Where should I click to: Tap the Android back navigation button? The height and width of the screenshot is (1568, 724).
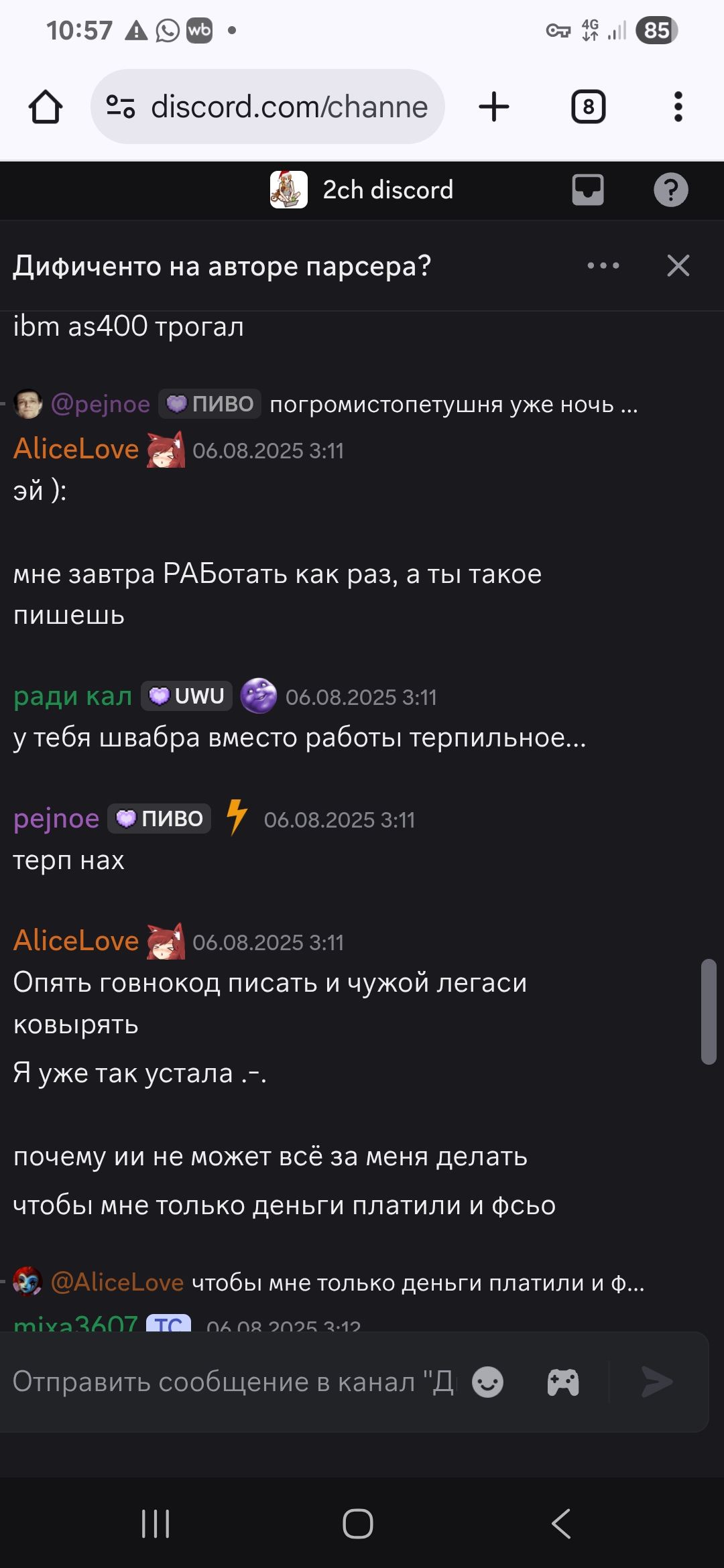click(x=561, y=1523)
